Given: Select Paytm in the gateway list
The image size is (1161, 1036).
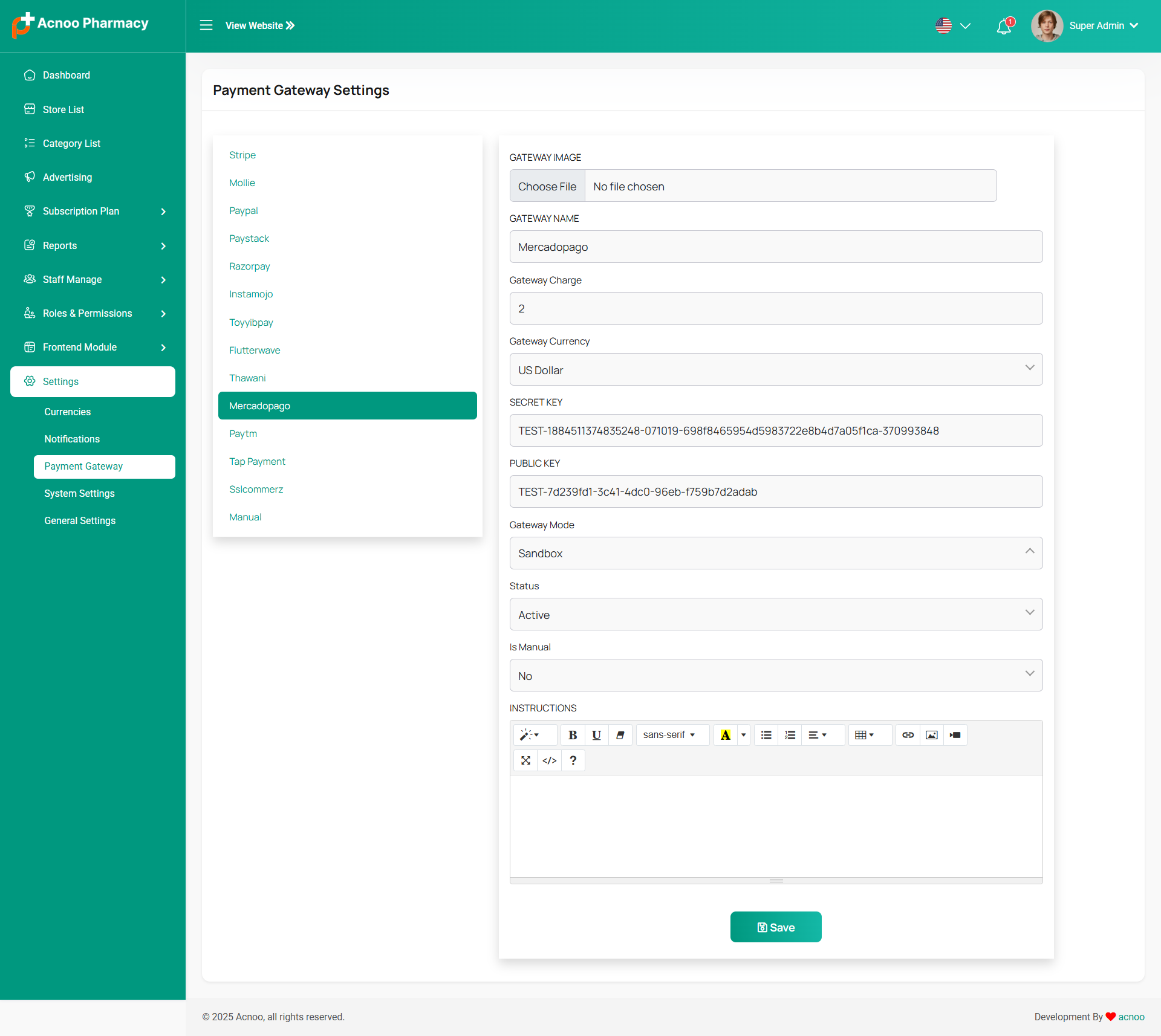Looking at the screenshot, I should click(243, 433).
